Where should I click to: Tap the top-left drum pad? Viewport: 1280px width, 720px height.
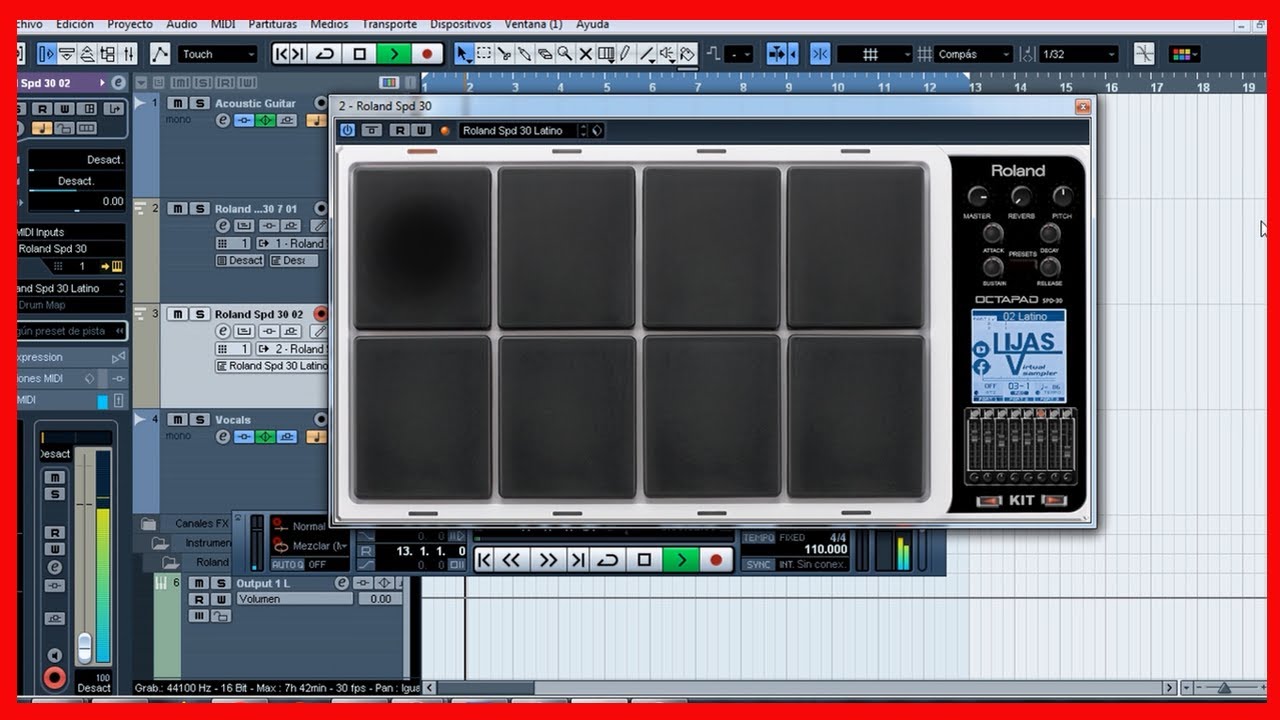pos(422,247)
